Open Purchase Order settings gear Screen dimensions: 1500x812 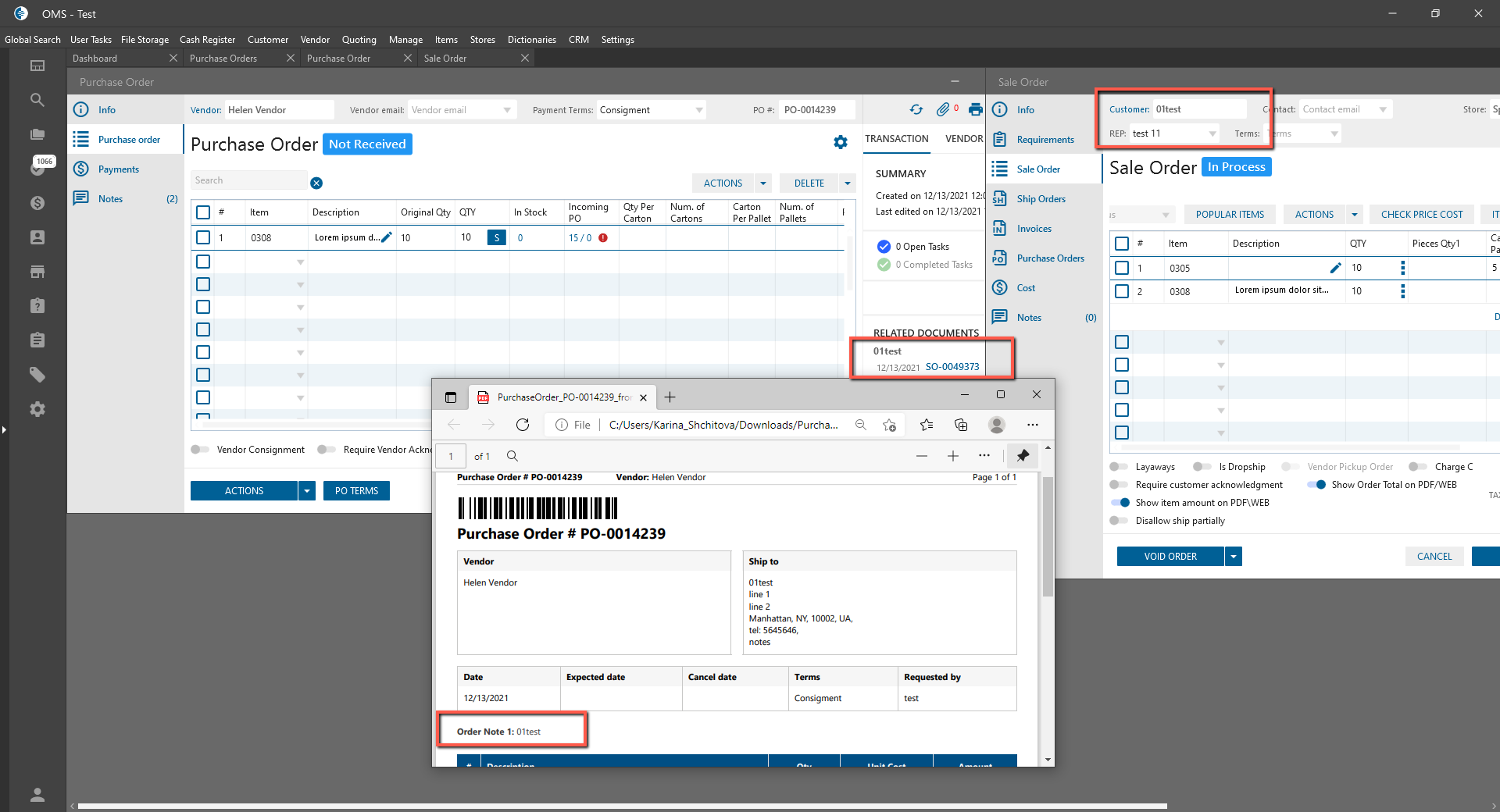pyautogui.click(x=841, y=142)
